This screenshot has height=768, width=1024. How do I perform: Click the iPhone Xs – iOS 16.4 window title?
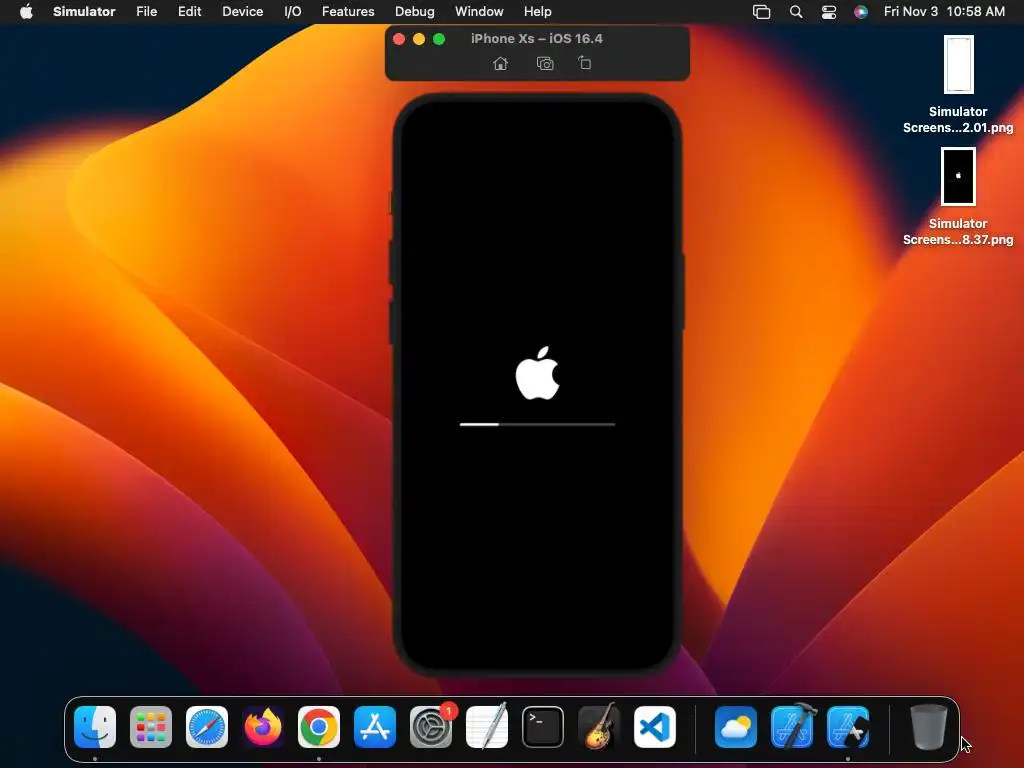[537, 39]
